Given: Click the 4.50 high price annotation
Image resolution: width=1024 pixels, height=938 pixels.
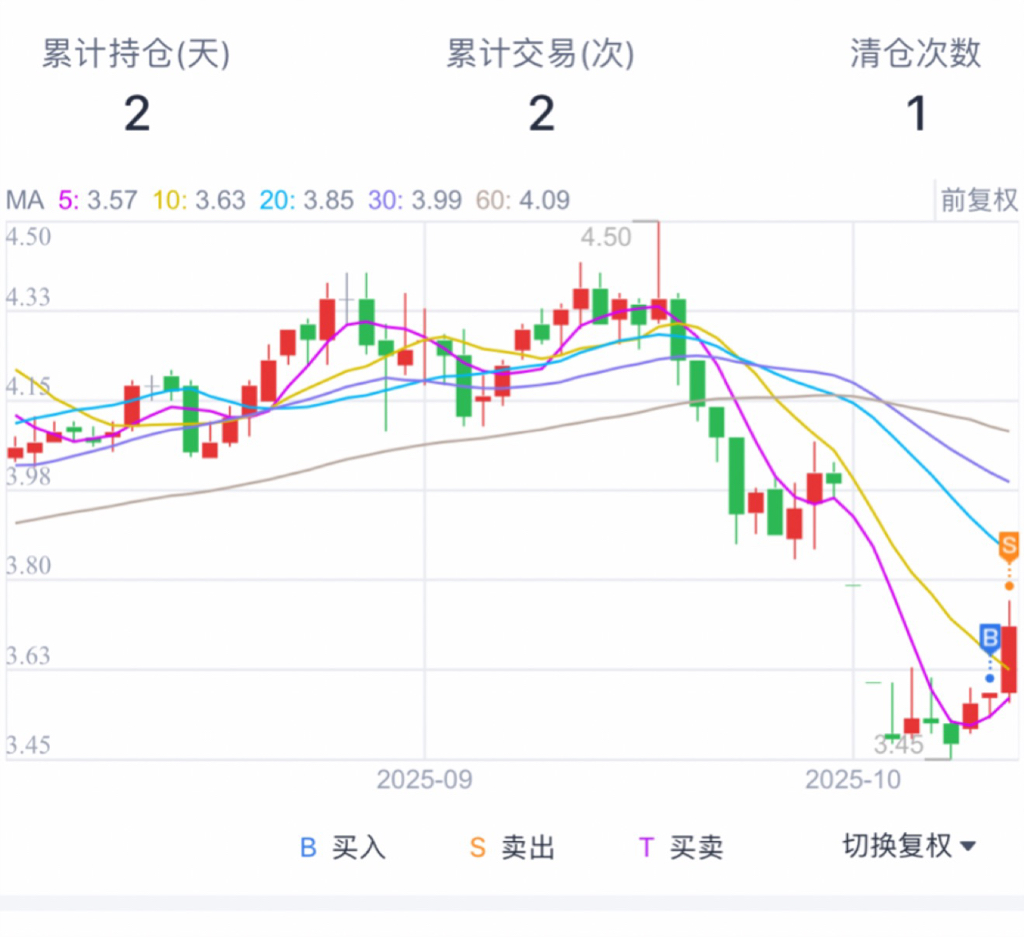Looking at the screenshot, I should point(606,237).
